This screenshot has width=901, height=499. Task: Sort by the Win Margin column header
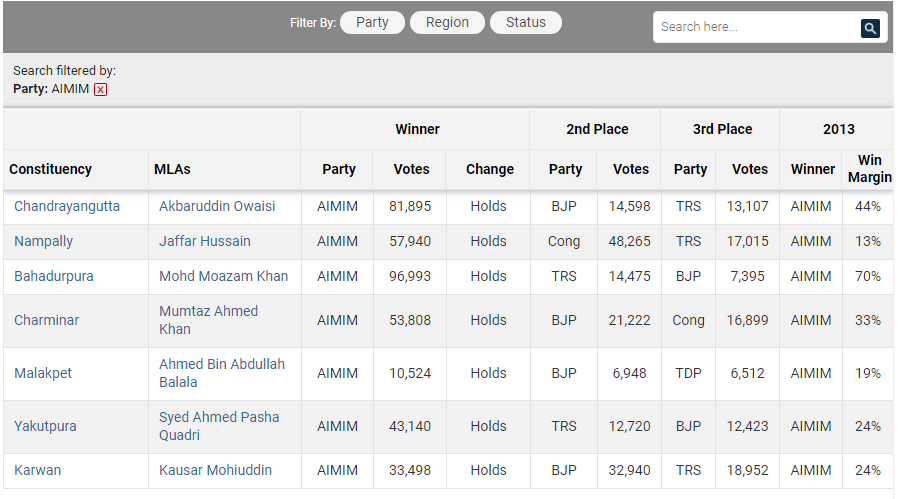[x=869, y=169]
